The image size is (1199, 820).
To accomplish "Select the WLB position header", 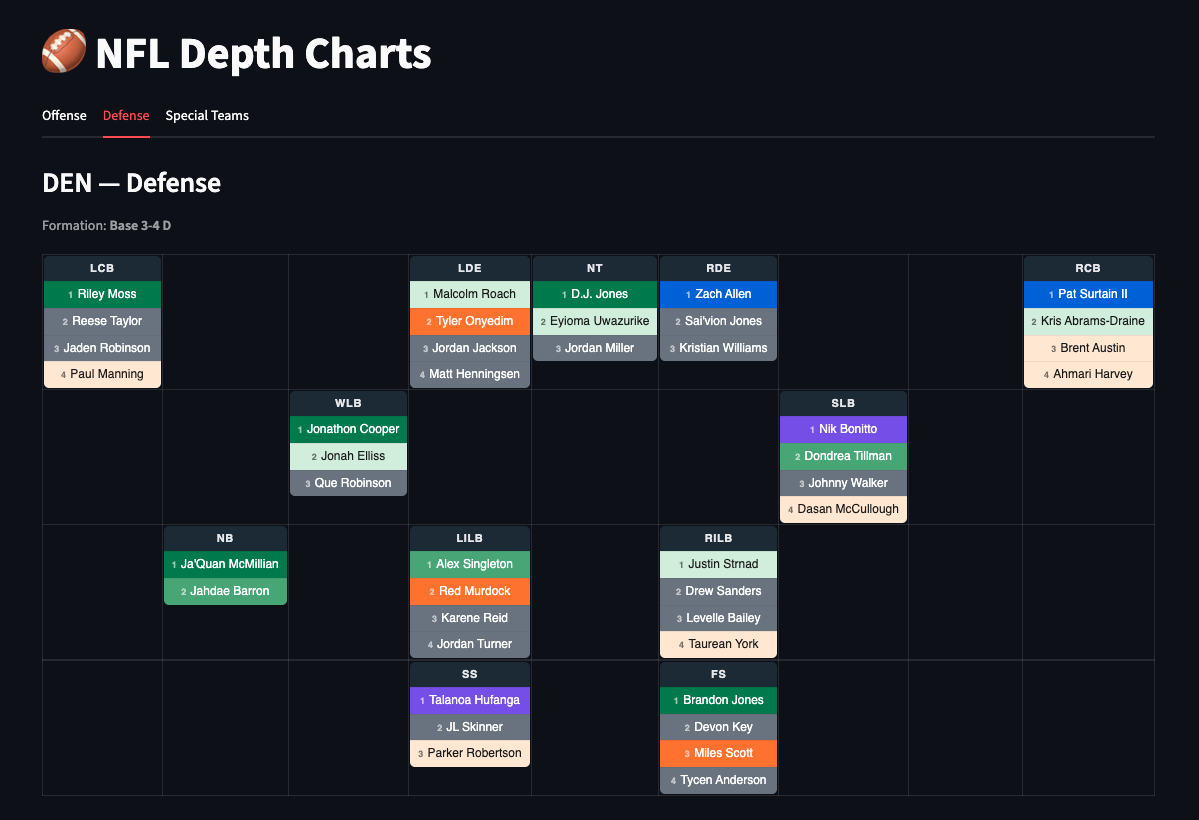I will coord(348,403).
